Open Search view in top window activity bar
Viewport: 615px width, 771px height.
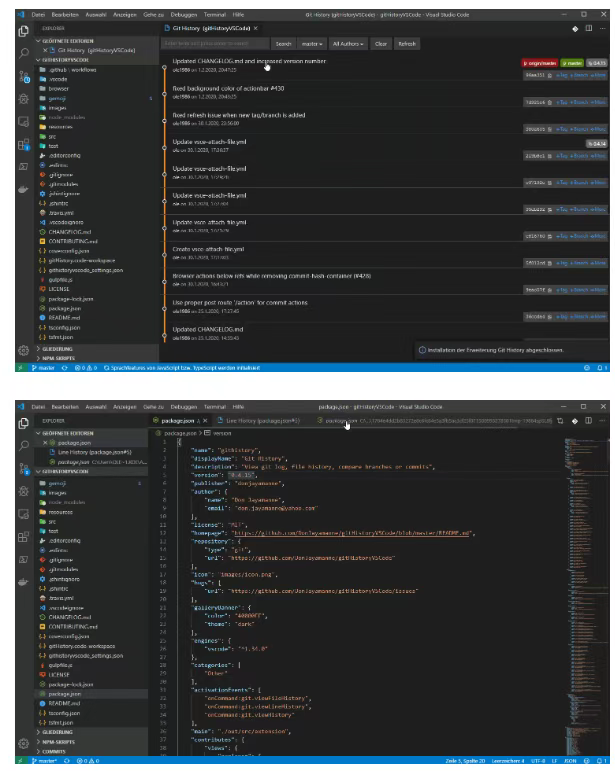(23, 53)
